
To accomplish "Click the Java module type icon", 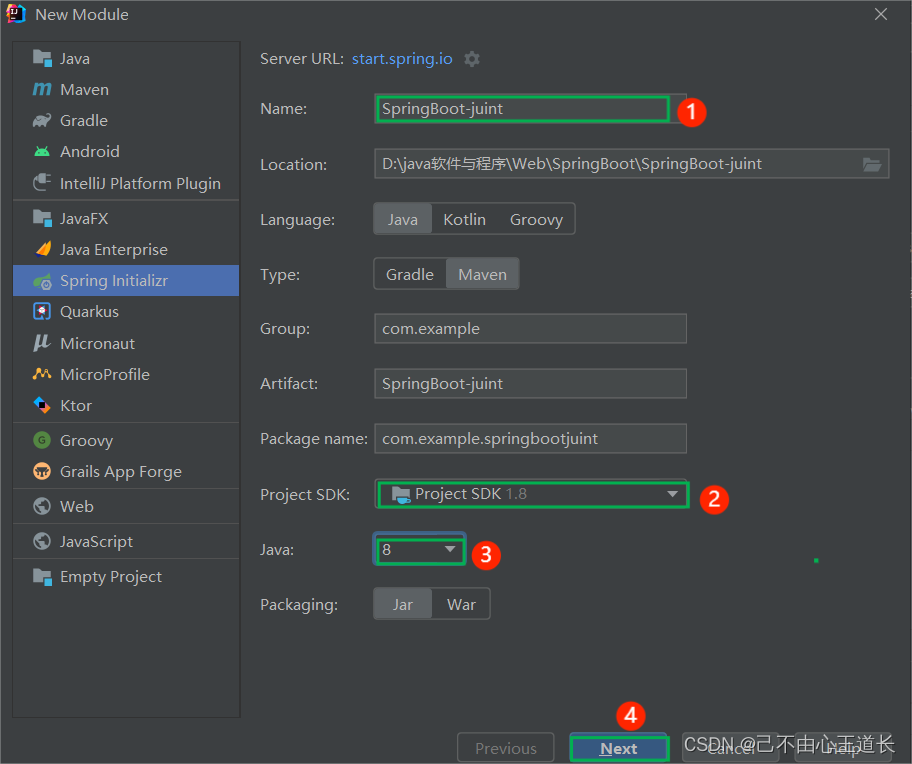I will 42,58.
